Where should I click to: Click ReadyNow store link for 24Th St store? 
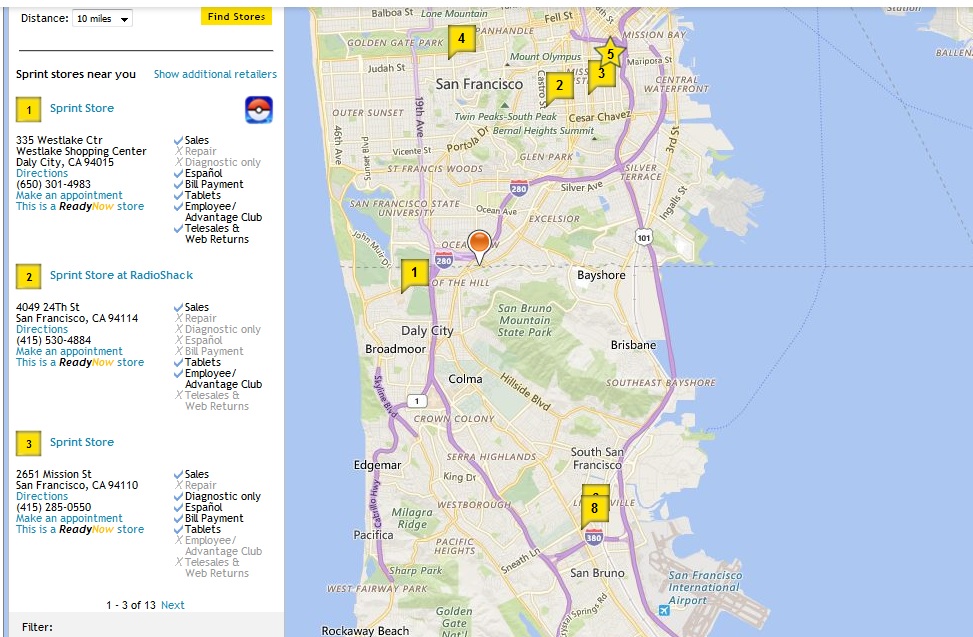80,362
